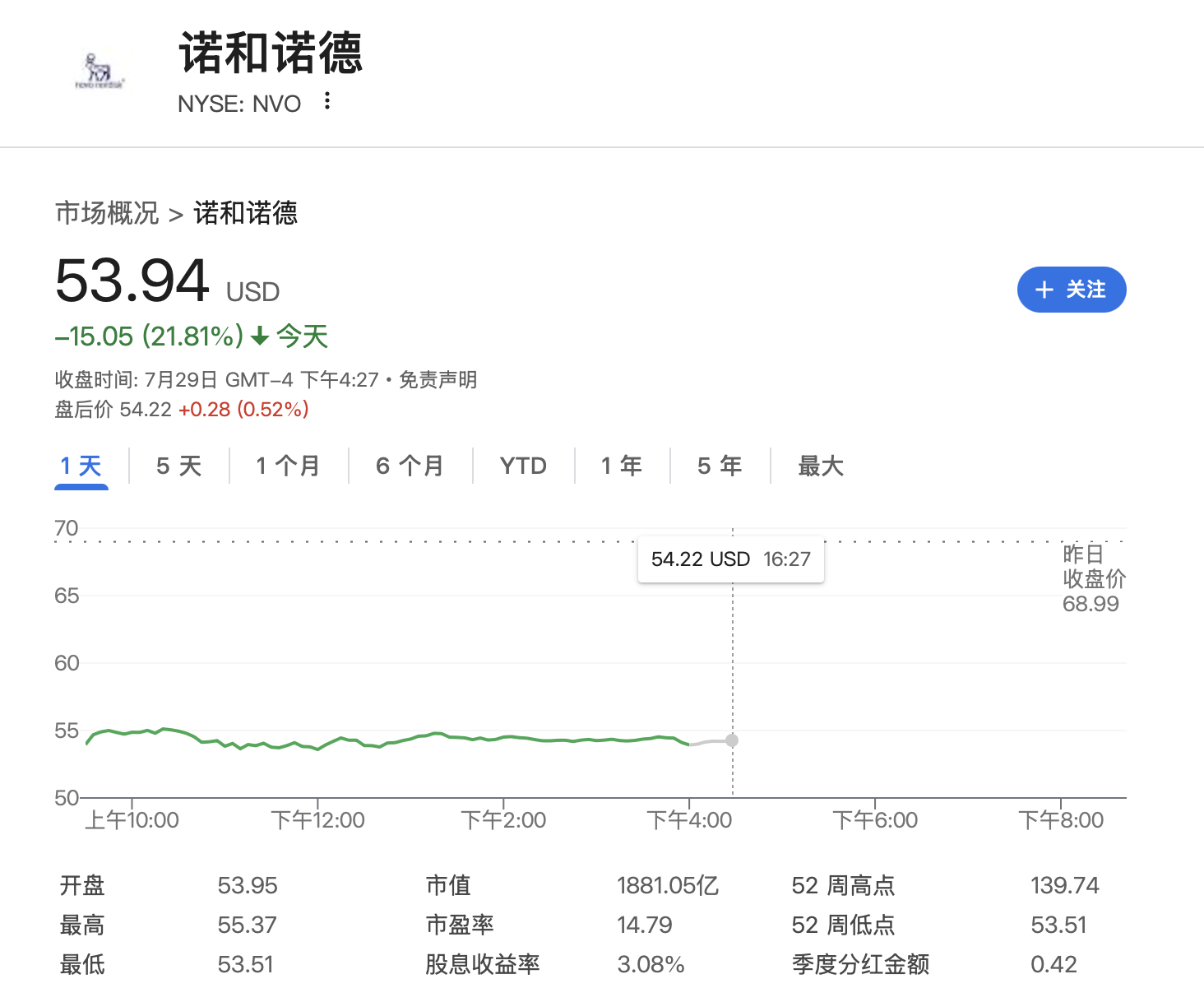Screen dimensions: 1204x1002
Task: Click the gray after-hours marker dot on chart
Action: 732,740
